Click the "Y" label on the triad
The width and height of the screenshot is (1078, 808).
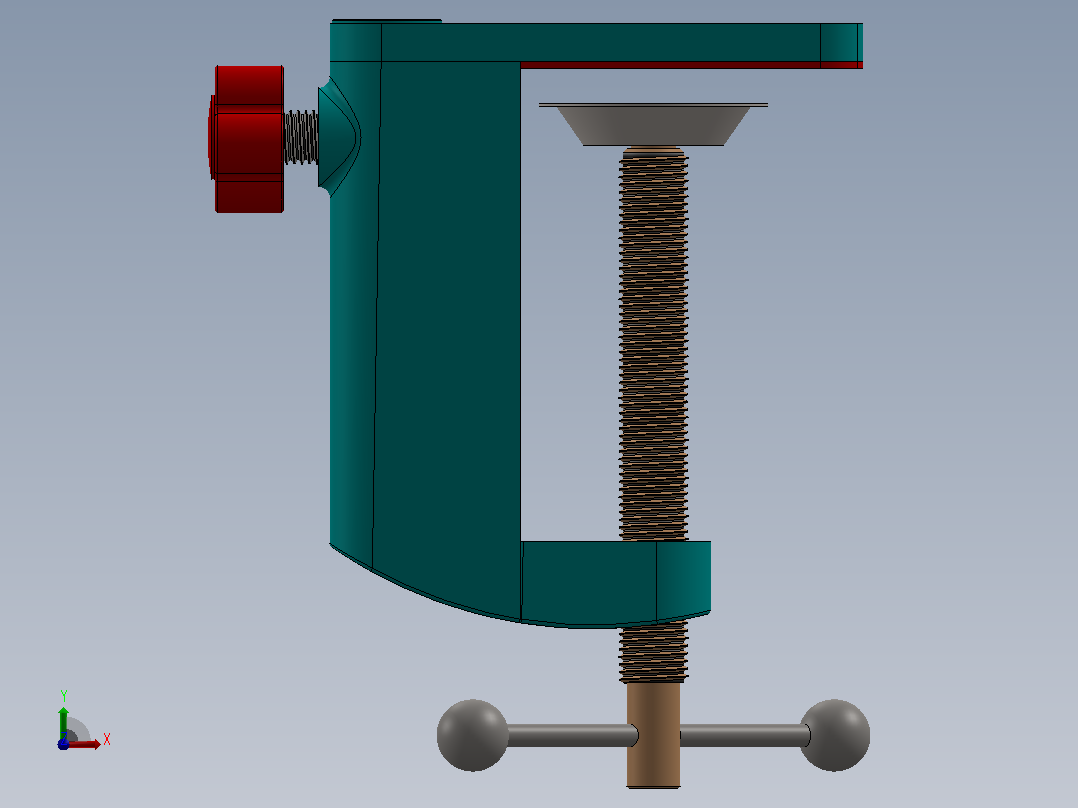pos(63,696)
